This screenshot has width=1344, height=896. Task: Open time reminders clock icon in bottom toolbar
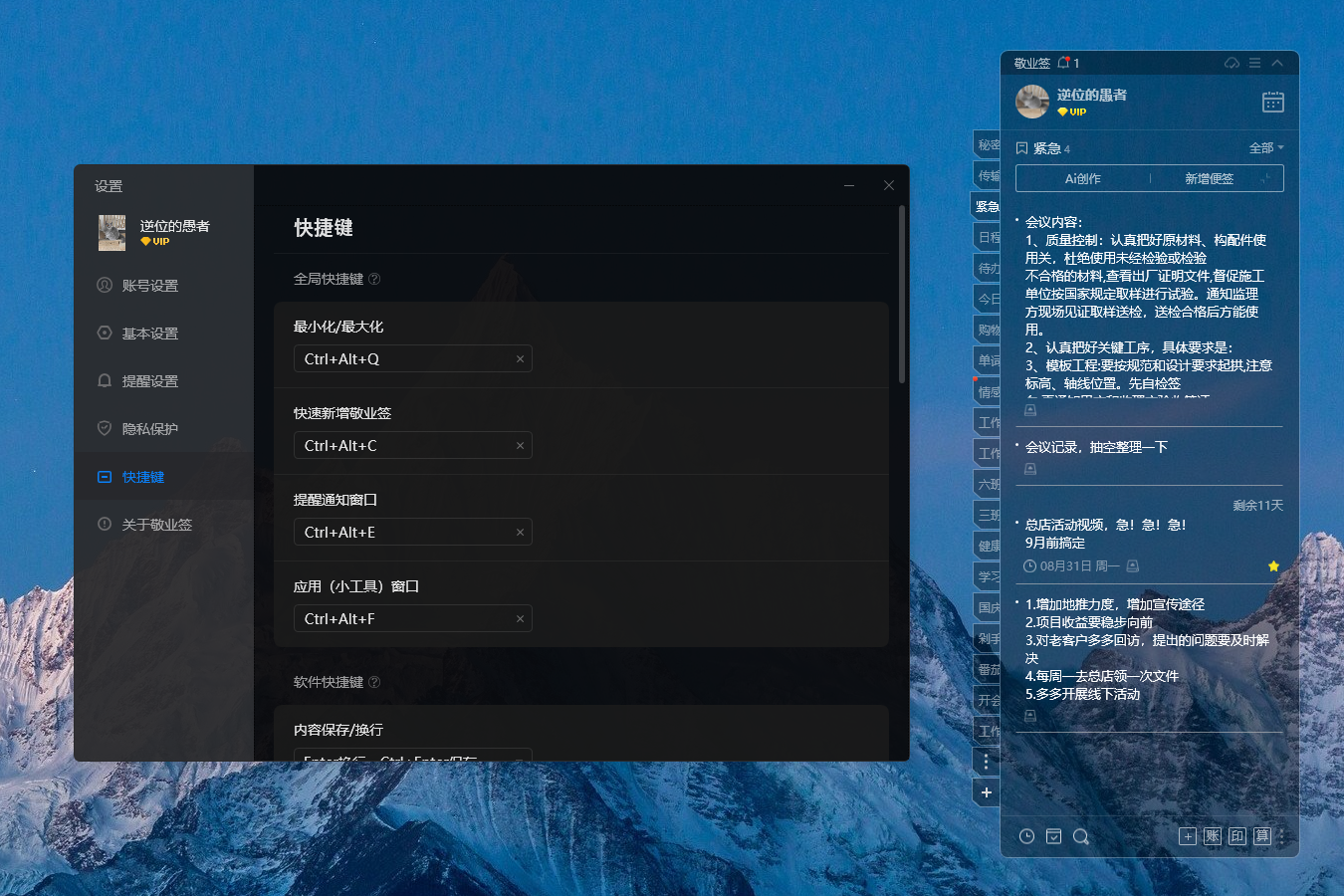[1026, 836]
